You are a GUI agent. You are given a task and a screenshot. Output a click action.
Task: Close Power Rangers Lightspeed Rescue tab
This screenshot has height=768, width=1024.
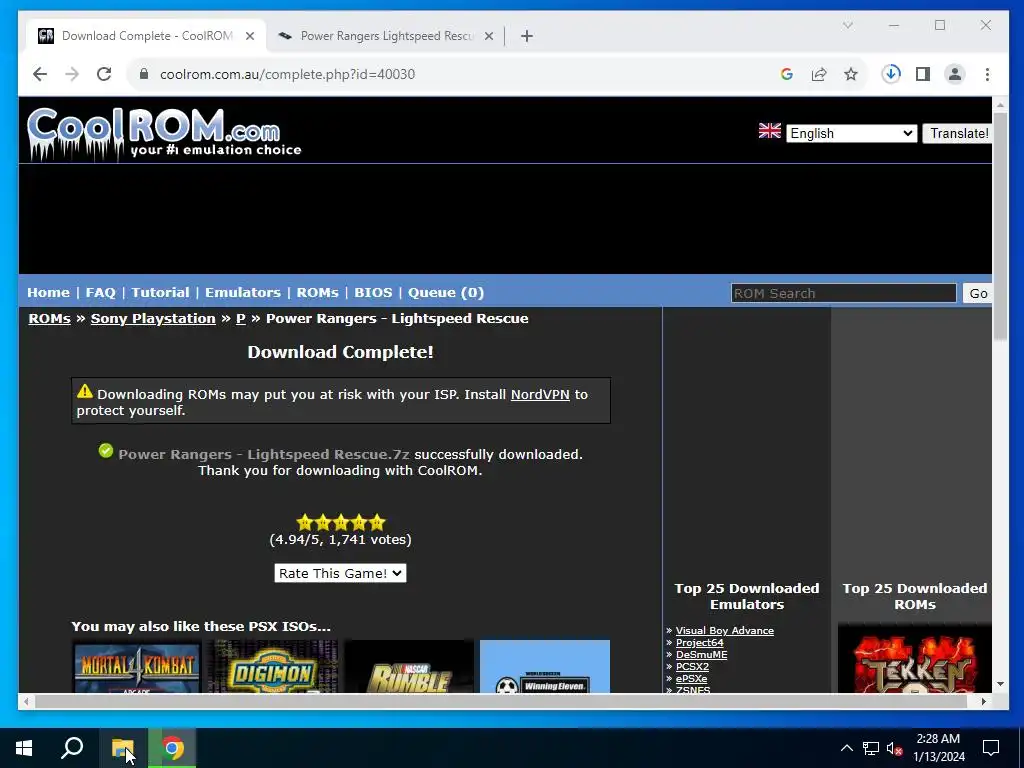click(x=488, y=36)
